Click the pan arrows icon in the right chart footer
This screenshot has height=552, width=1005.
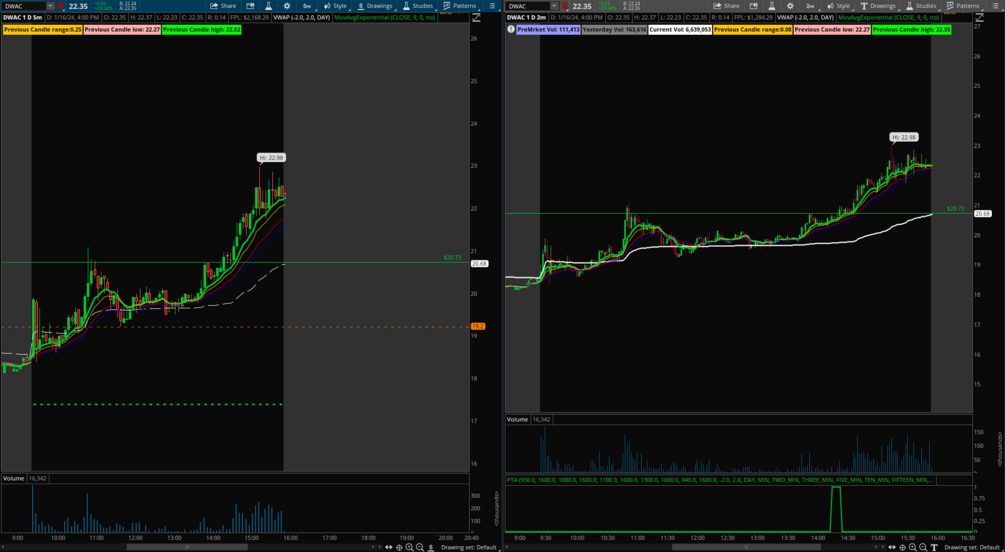(892, 547)
